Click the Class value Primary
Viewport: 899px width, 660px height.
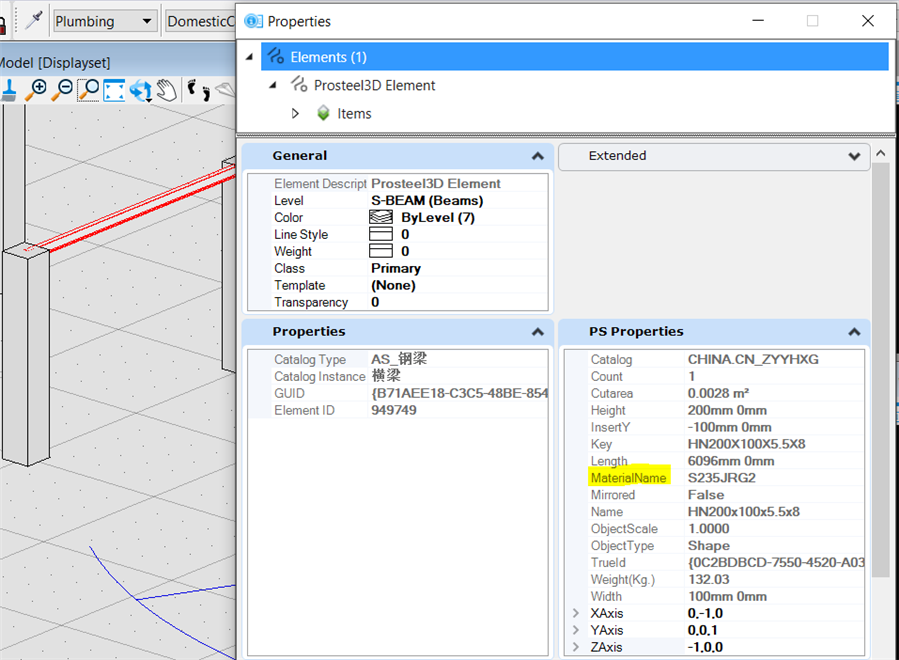(396, 268)
